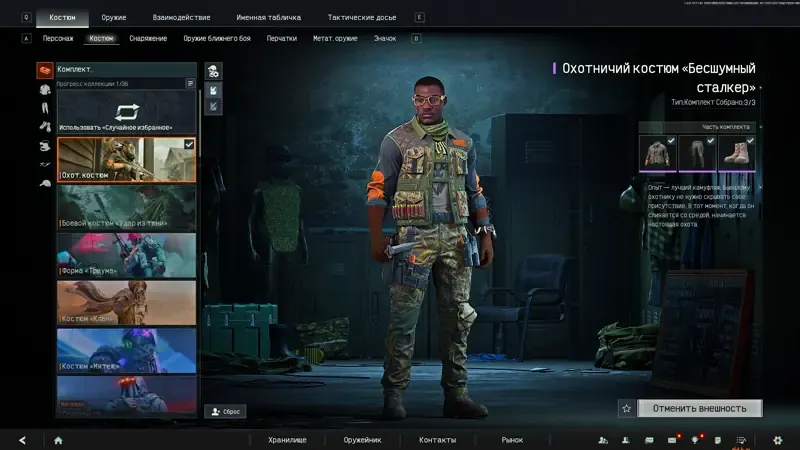This screenshot has width=800, height=450.
Task: Select Снаряжение sub-tab
Action: click(148, 38)
